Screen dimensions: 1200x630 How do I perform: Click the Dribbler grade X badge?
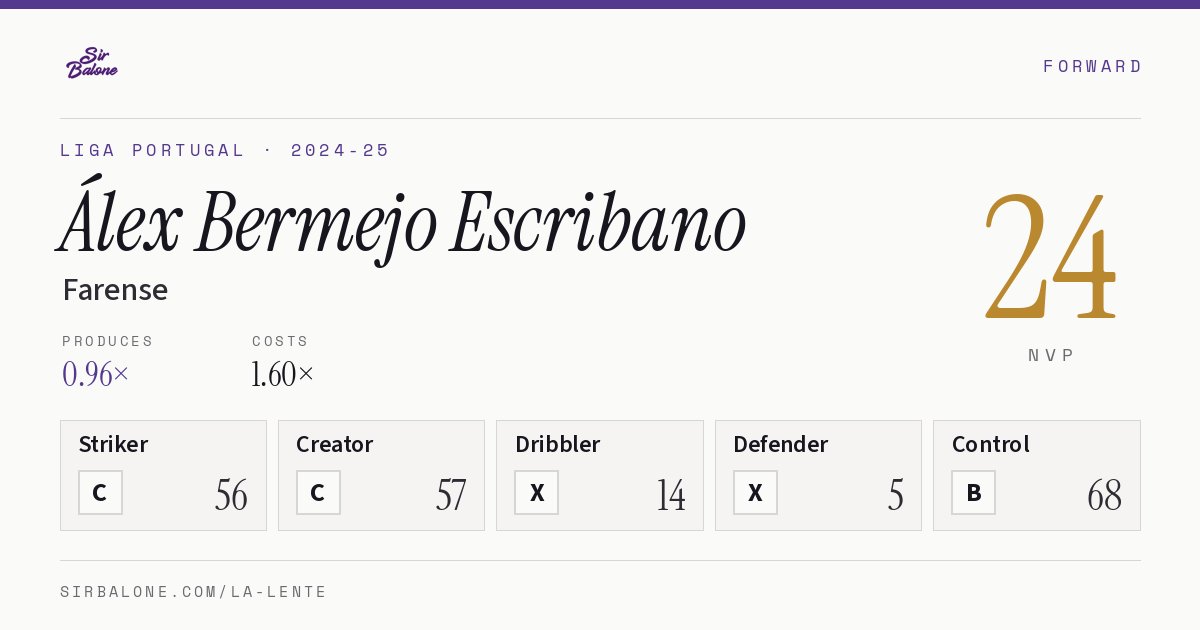[x=537, y=492]
